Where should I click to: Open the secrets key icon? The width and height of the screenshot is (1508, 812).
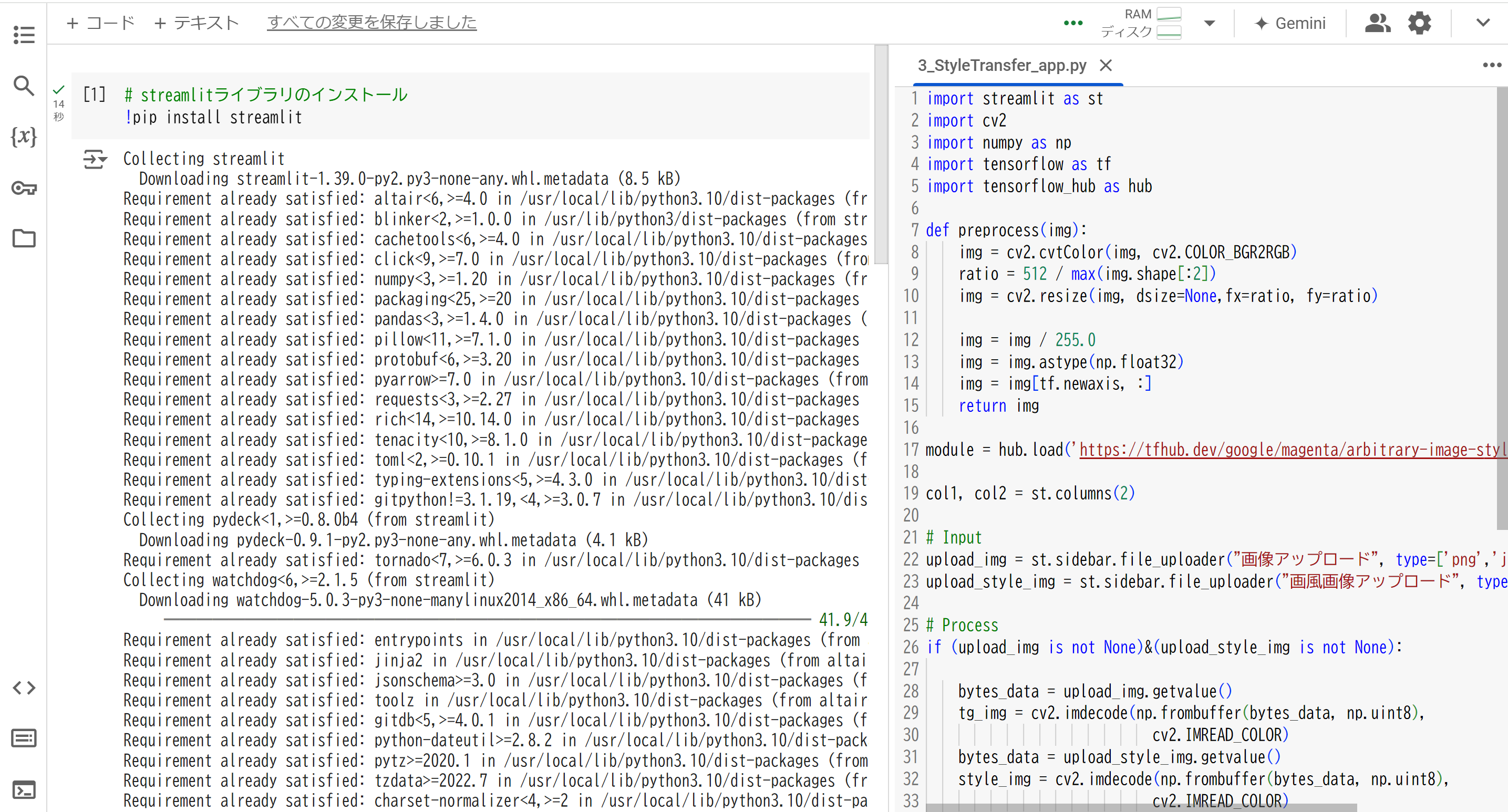coord(24,188)
